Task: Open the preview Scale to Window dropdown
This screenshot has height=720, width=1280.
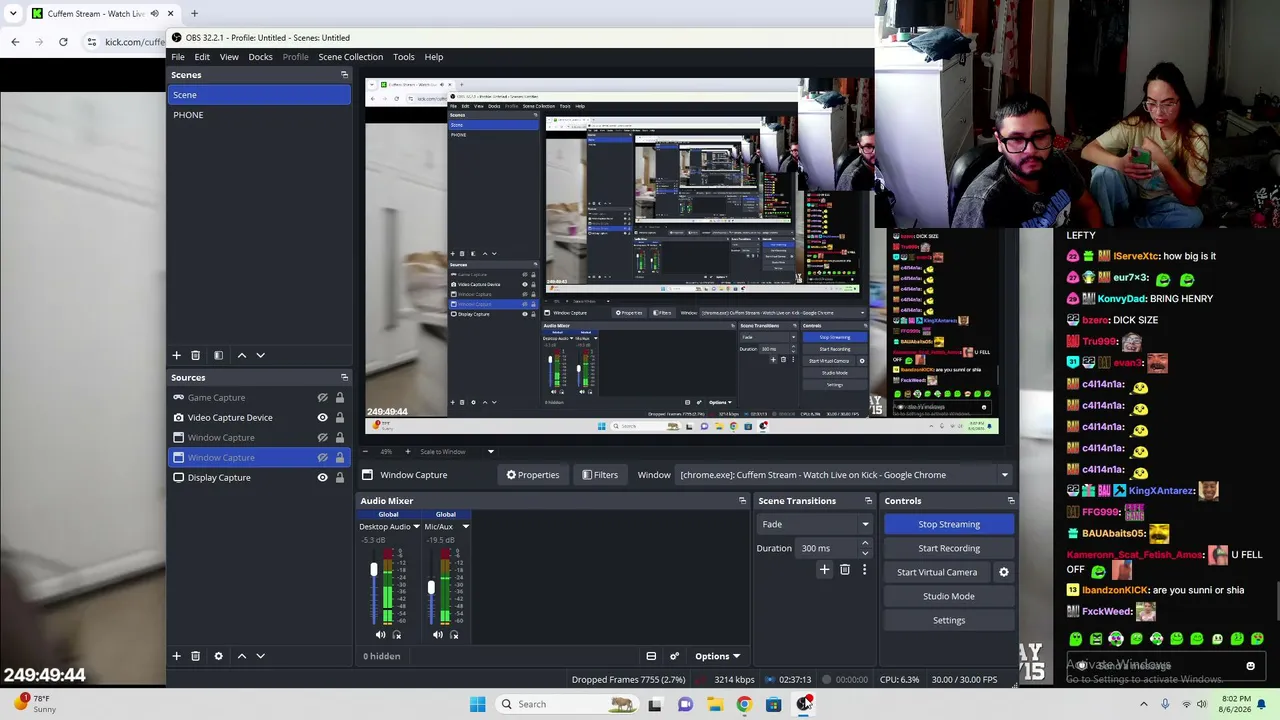Action: (457, 452)
